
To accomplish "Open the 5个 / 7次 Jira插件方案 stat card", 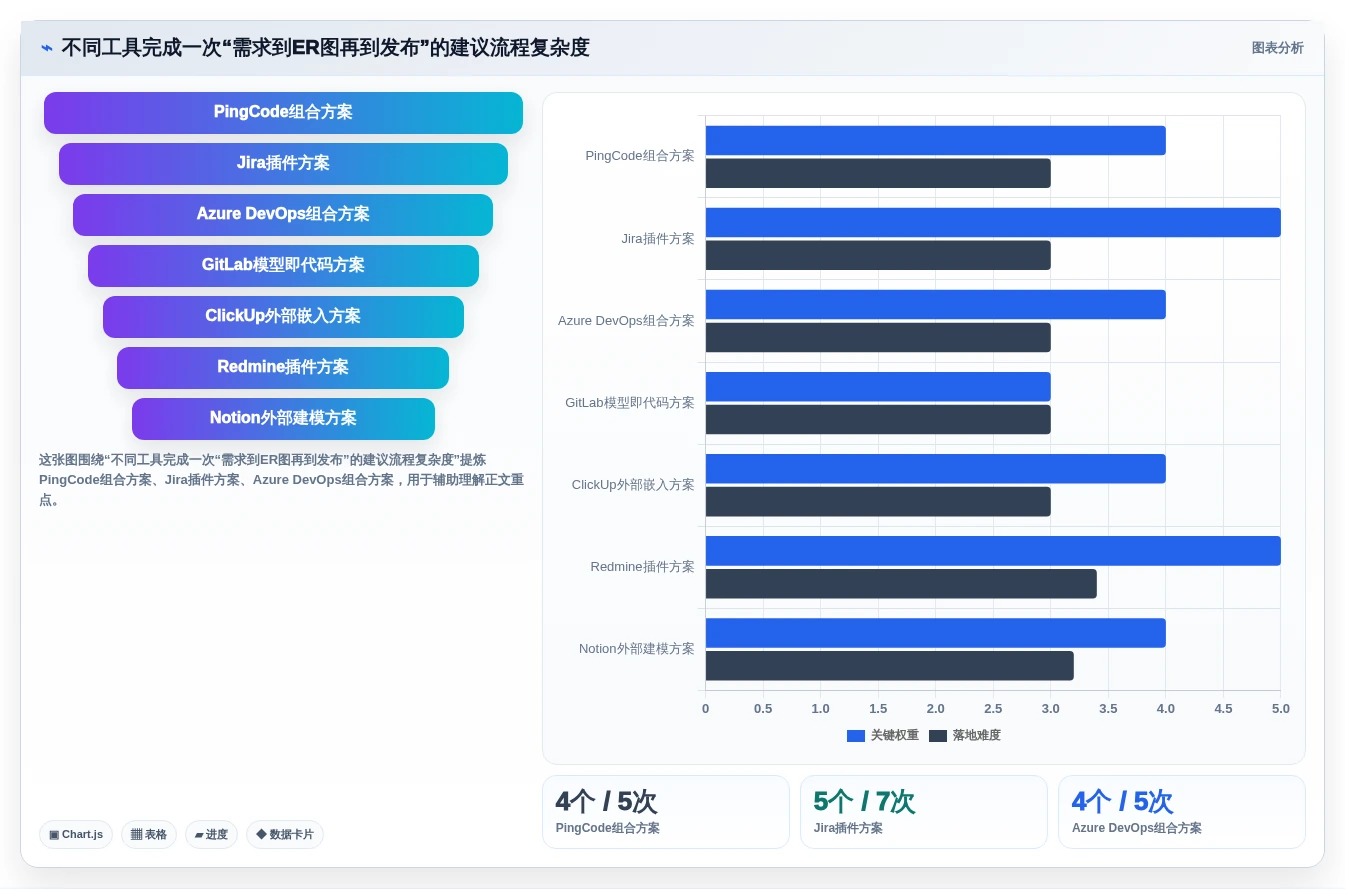I will [924, 812].
